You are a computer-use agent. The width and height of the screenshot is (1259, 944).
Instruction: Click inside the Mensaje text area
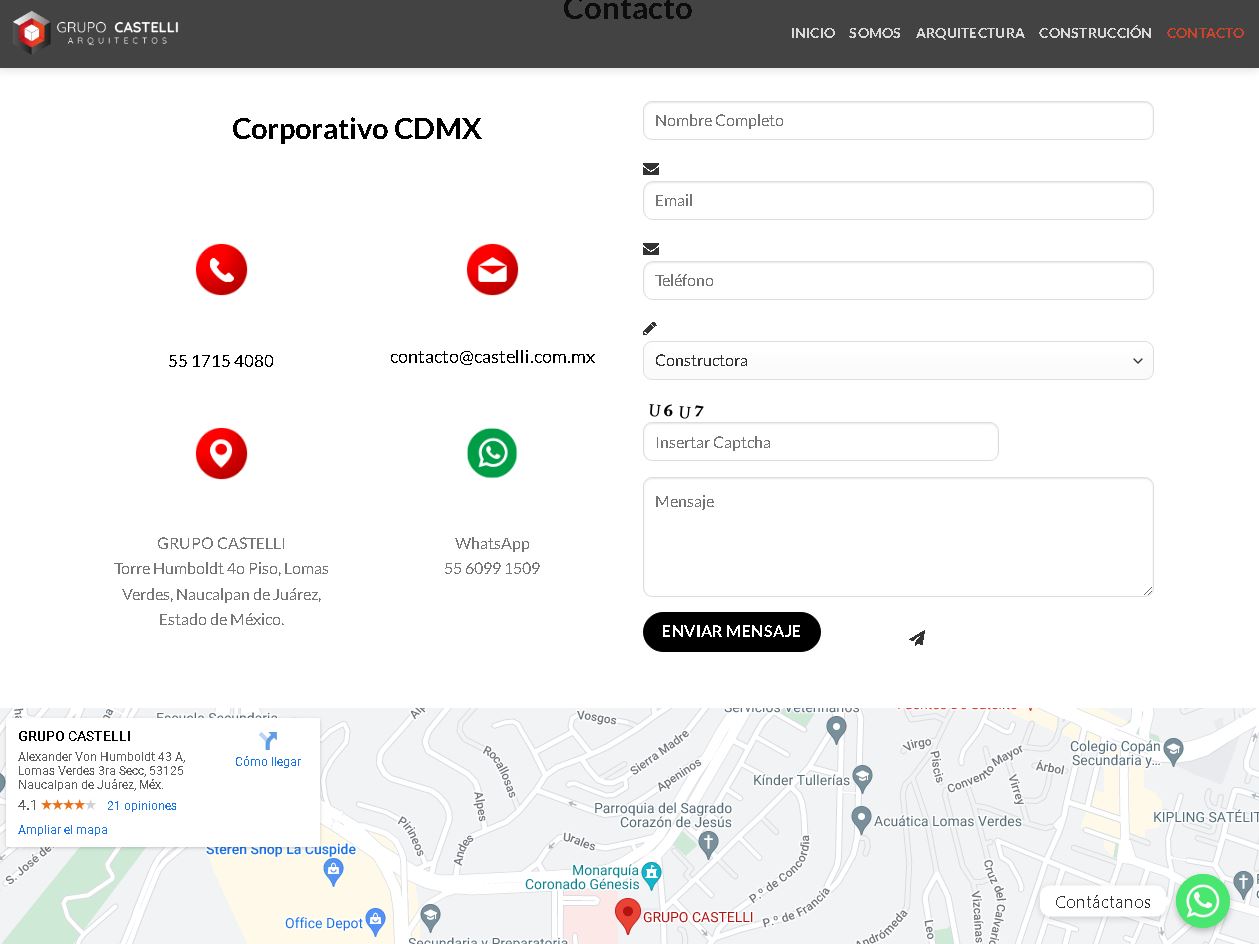pyautogui.click(x=898, y=537)
